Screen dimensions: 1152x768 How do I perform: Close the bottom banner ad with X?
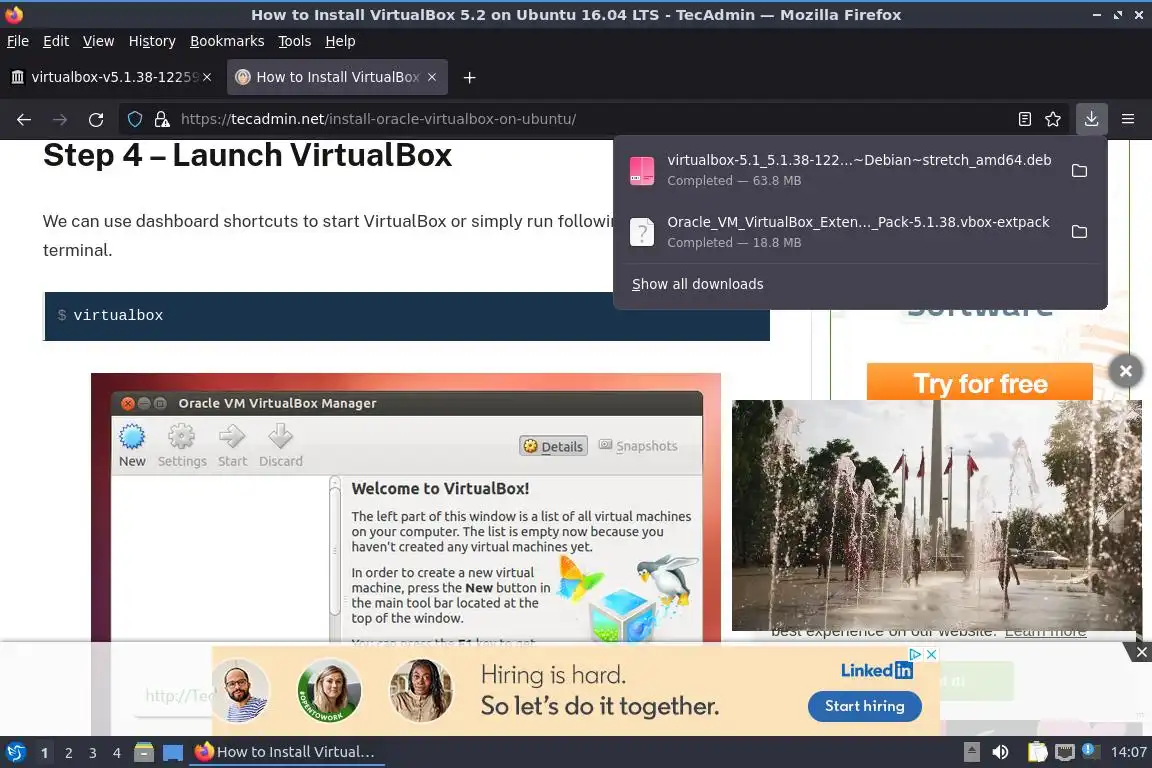click(x=1141, y=652)
